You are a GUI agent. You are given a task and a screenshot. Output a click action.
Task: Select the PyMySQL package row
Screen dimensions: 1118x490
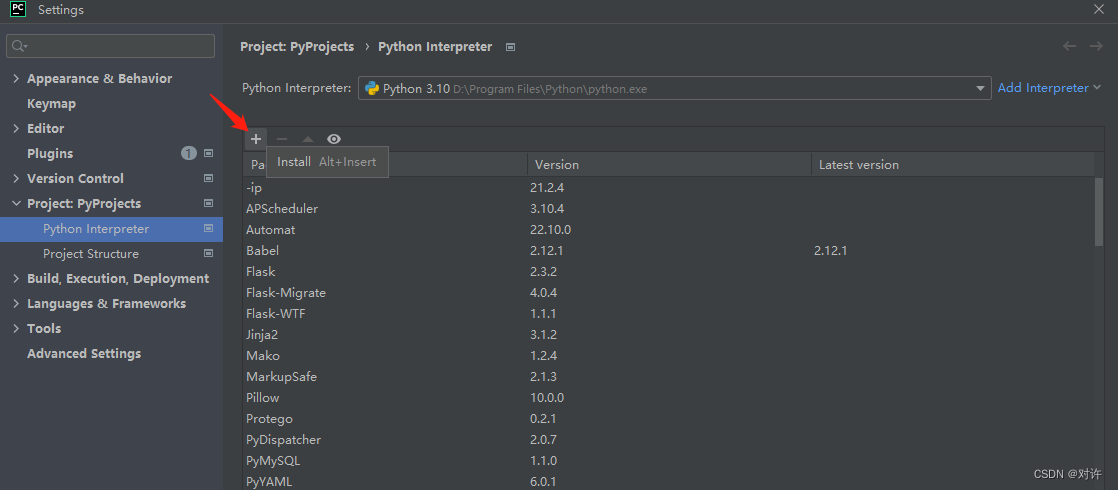(668, 461)
